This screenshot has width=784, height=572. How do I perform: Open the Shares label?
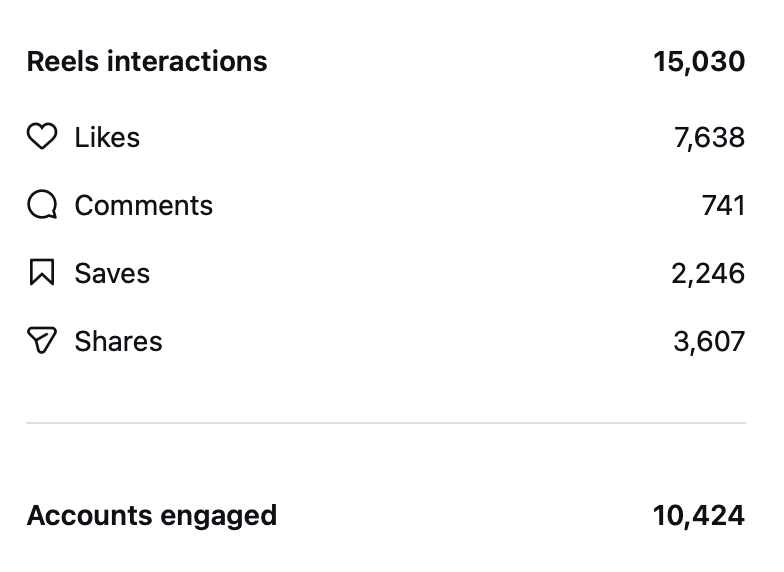pyautogui.click(x=118, y=341)
